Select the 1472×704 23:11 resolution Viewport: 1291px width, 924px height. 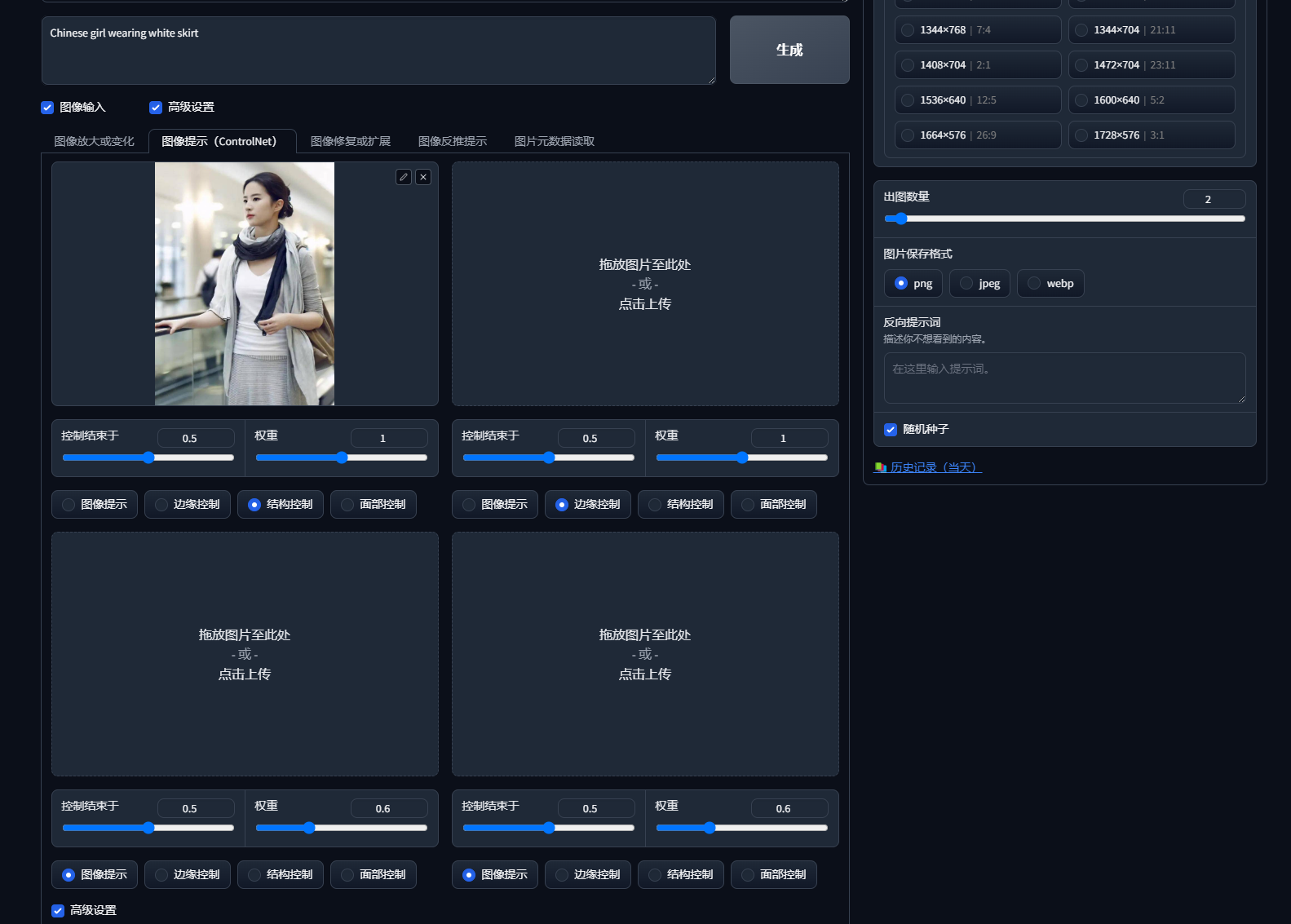[x=1152, y=65]
